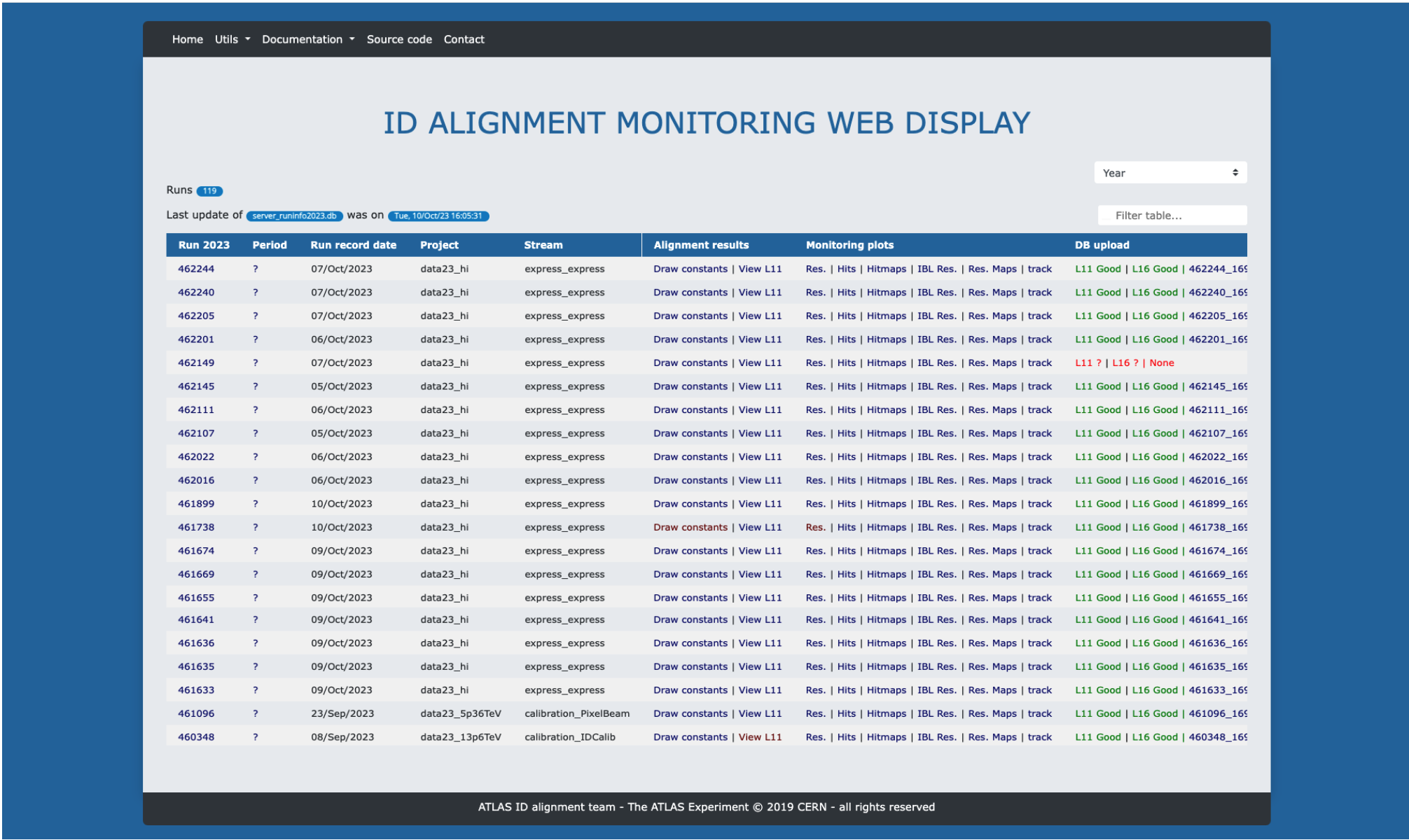Open run 461096 link
1409x840 pixels.
(196, 713)
